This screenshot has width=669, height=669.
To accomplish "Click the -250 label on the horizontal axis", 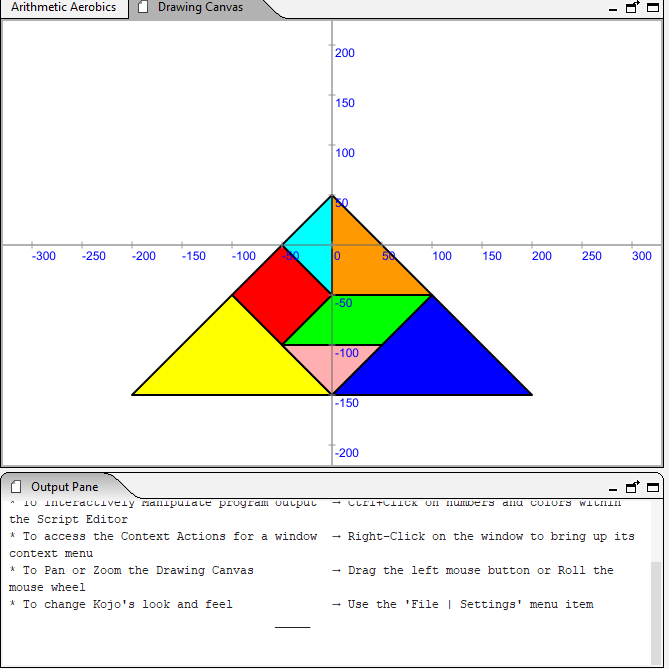I will click(93, 256).
